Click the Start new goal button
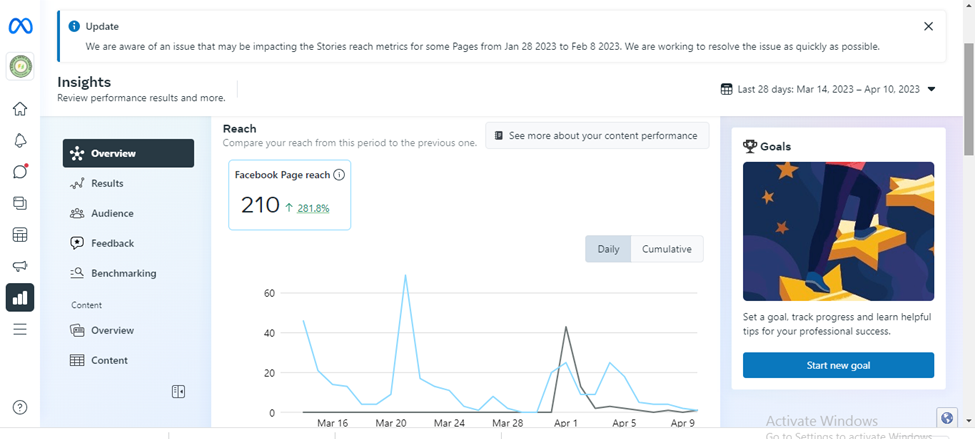Image resolution: width=975 pixels, height=439 pixels. 838,365
